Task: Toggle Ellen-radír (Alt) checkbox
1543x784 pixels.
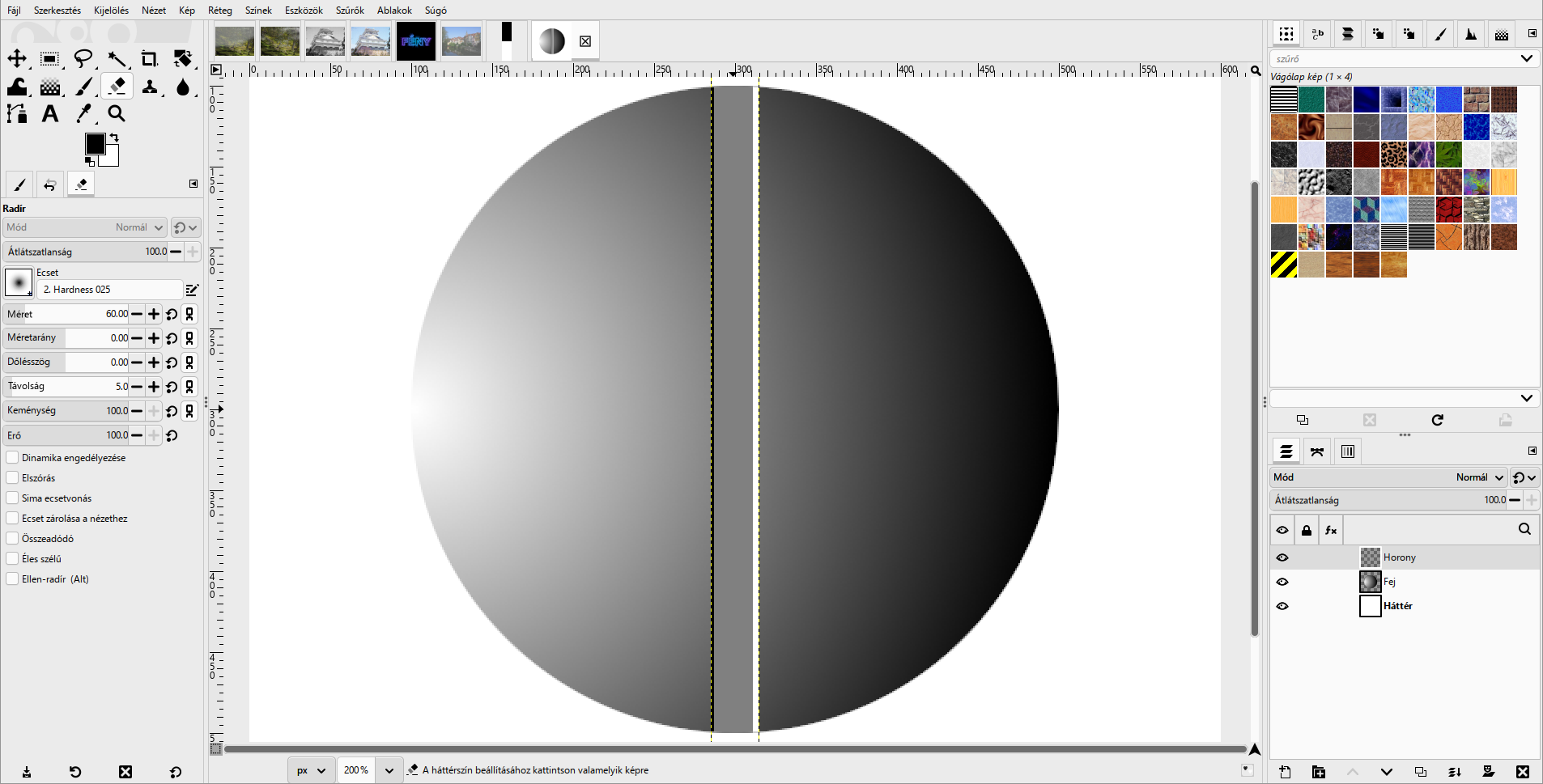Action: click(x=12, y=578)
